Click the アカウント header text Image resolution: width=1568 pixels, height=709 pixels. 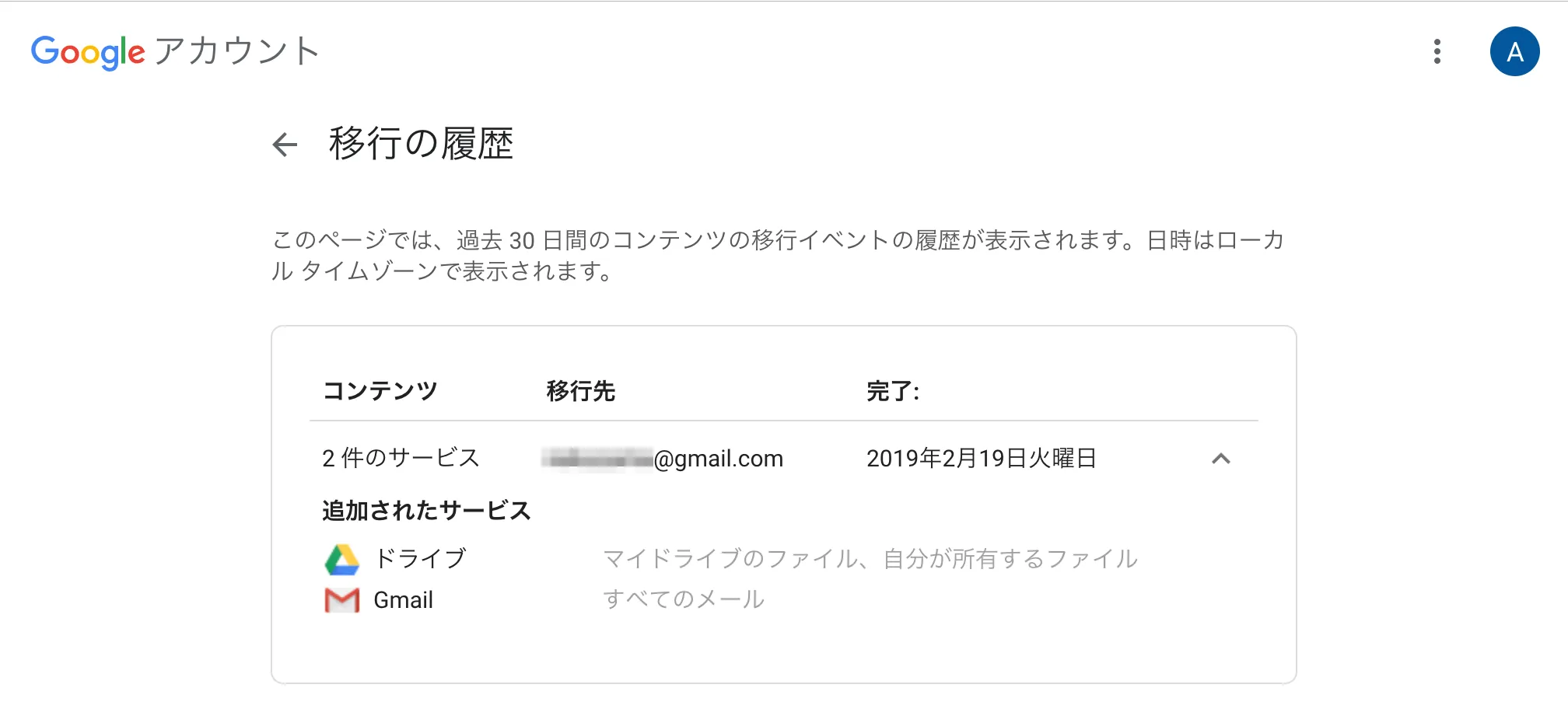click(236, 52)
